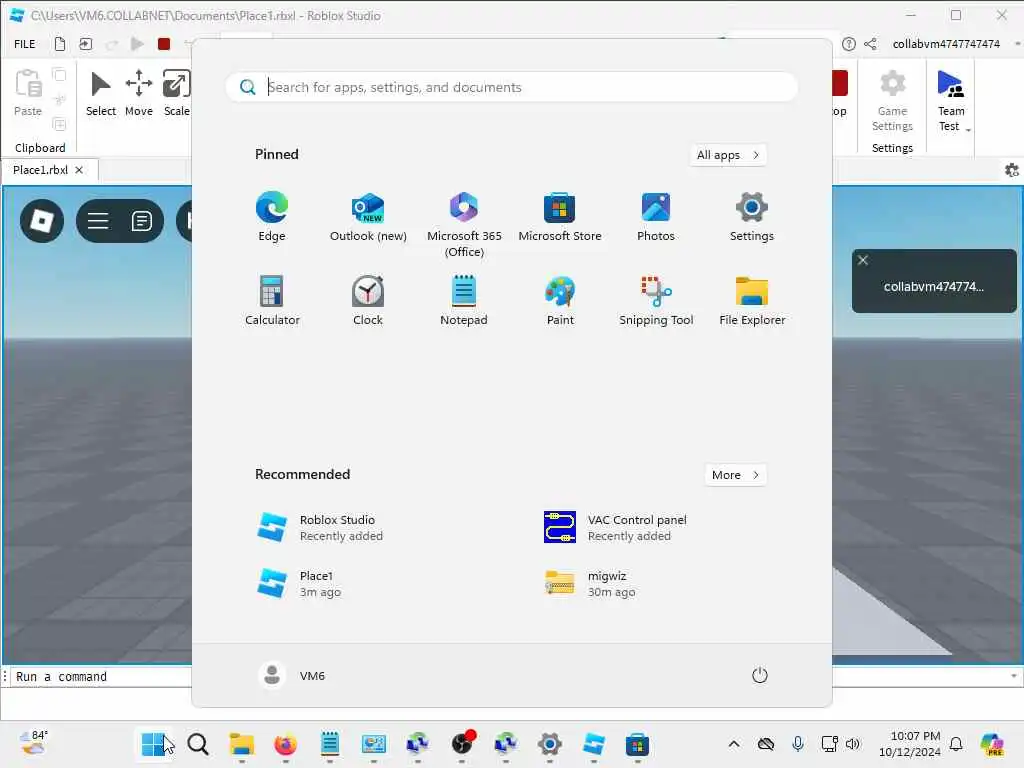Open the notifications bell
Screen dimensions: 1024x768
pyautogui.click(x=956, y=744)
